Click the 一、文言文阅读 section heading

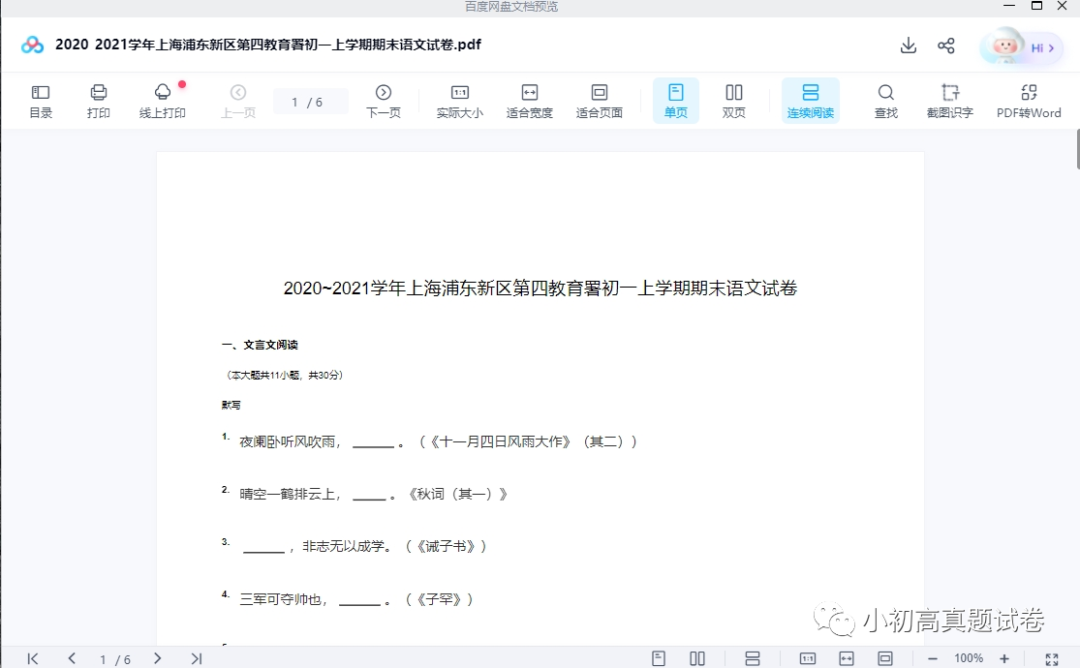[x=260, y=345]
